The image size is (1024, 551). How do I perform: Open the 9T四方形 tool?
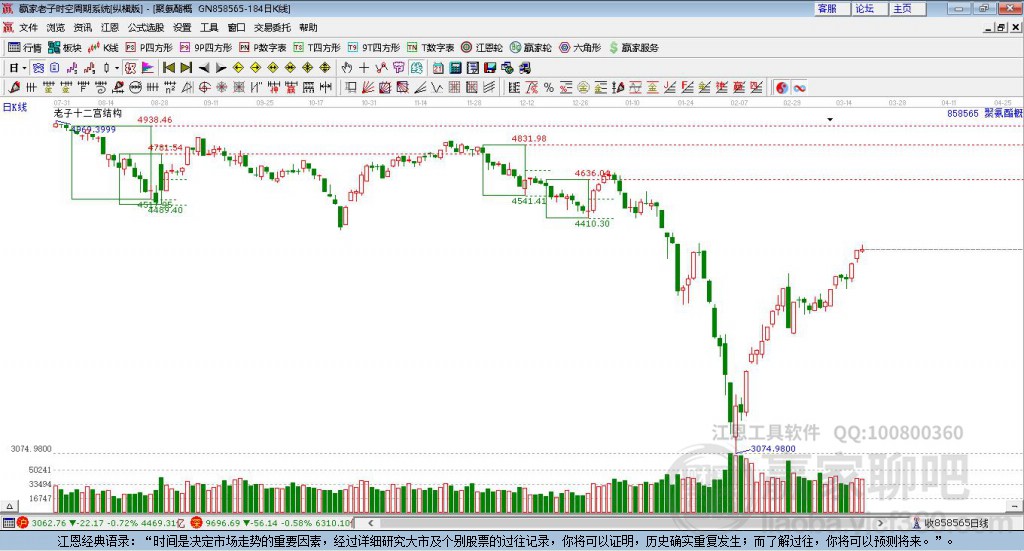pos(374,48)
